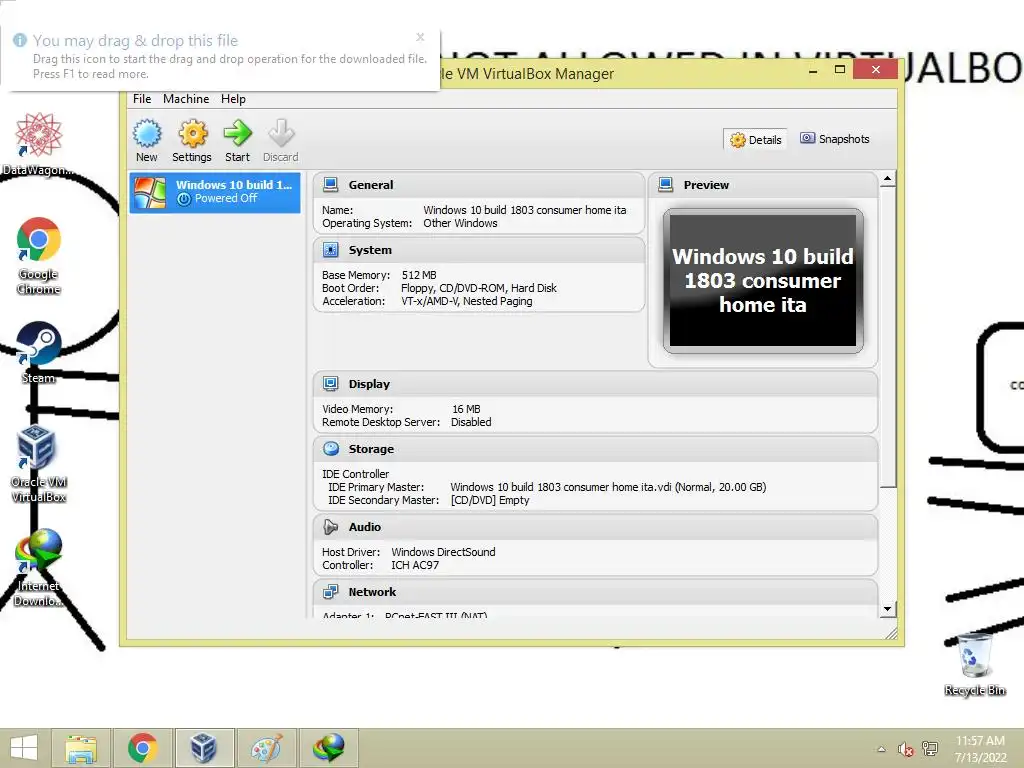The height and width of the screenshot is (768, 1024).
Task: Select the Steam desktop shortcut
Action: (39, 353)
